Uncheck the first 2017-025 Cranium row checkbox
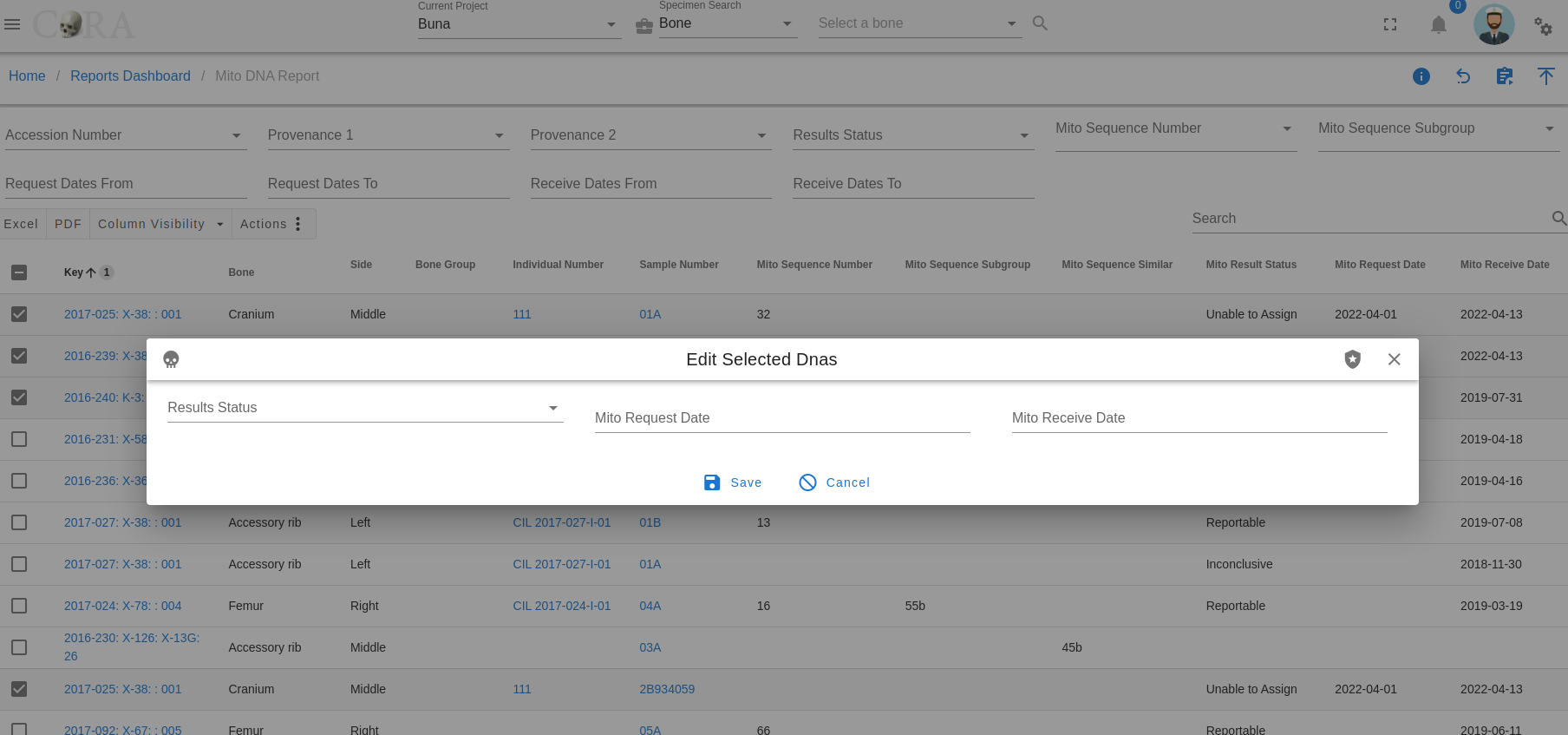Viewport: 1568px width, 735px height. 19,314
